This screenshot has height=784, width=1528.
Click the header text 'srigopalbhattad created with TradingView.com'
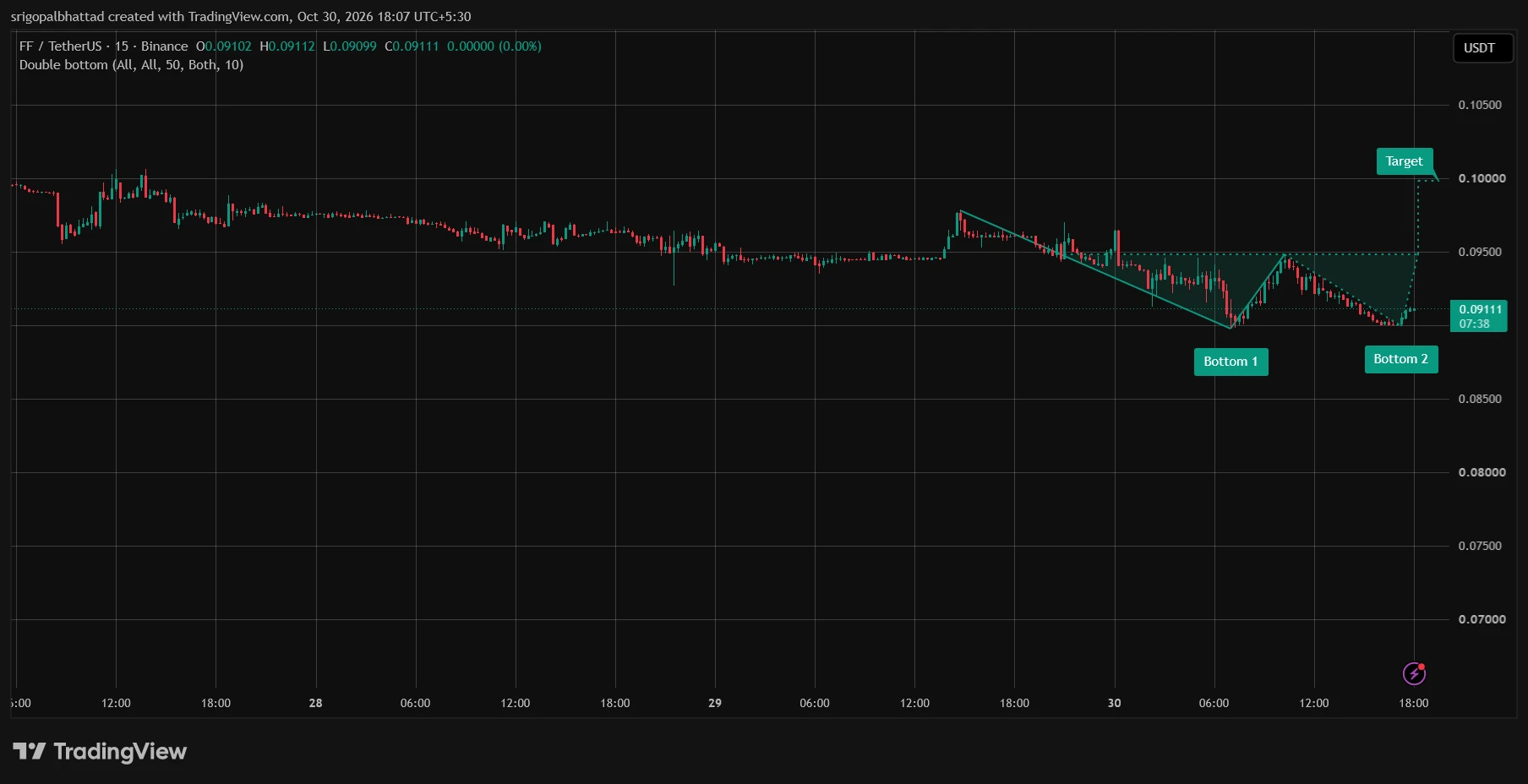[x=150, y=17]
